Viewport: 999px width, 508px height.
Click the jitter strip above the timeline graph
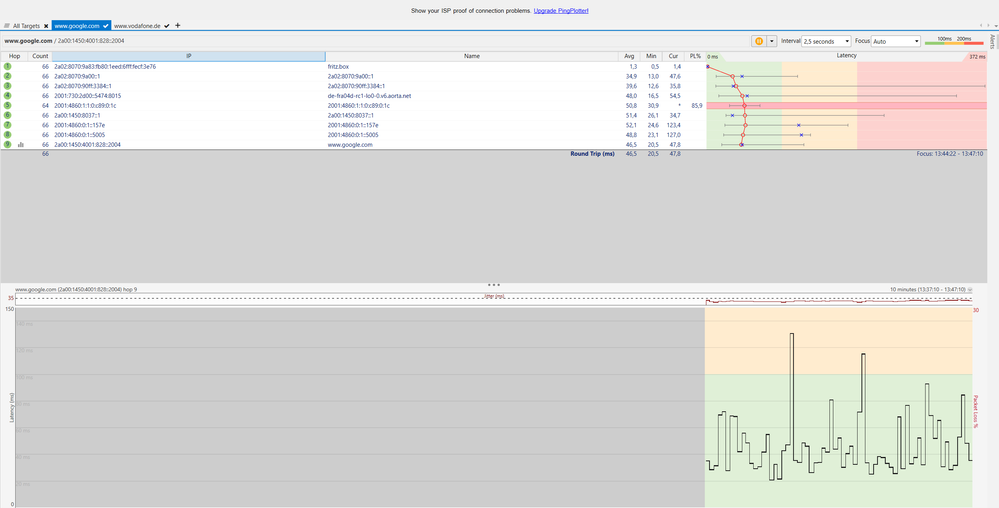coord(494,299)
